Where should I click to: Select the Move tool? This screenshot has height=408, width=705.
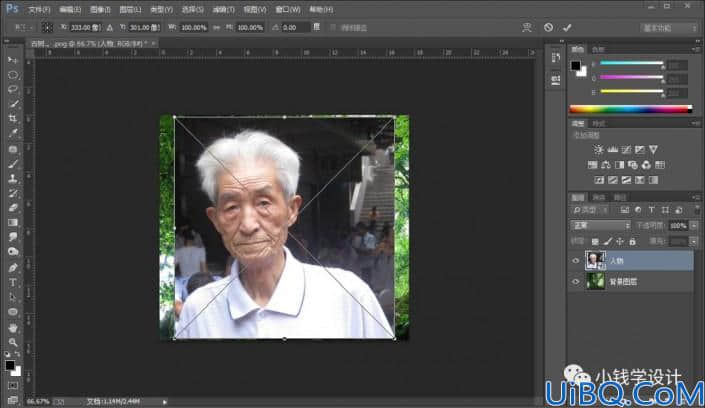tap(13, 60)
